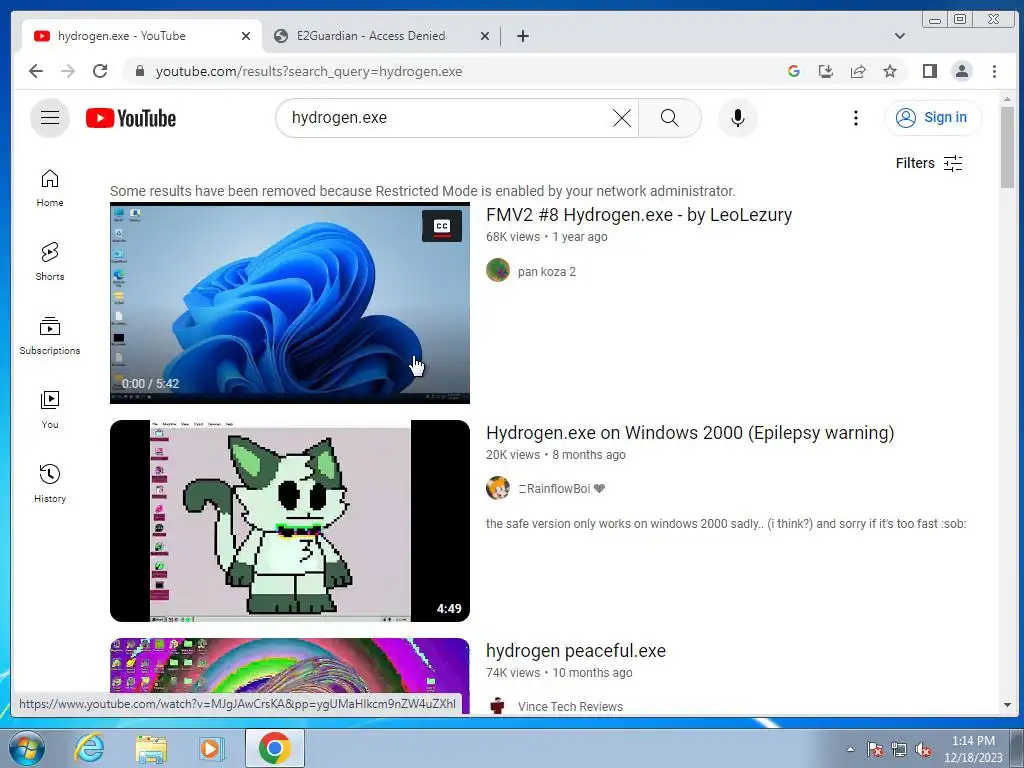1024x768 pixels.
Task: Switch to the hydrogen.exe - YouTube tab
Action: click(x=142, y=36)
